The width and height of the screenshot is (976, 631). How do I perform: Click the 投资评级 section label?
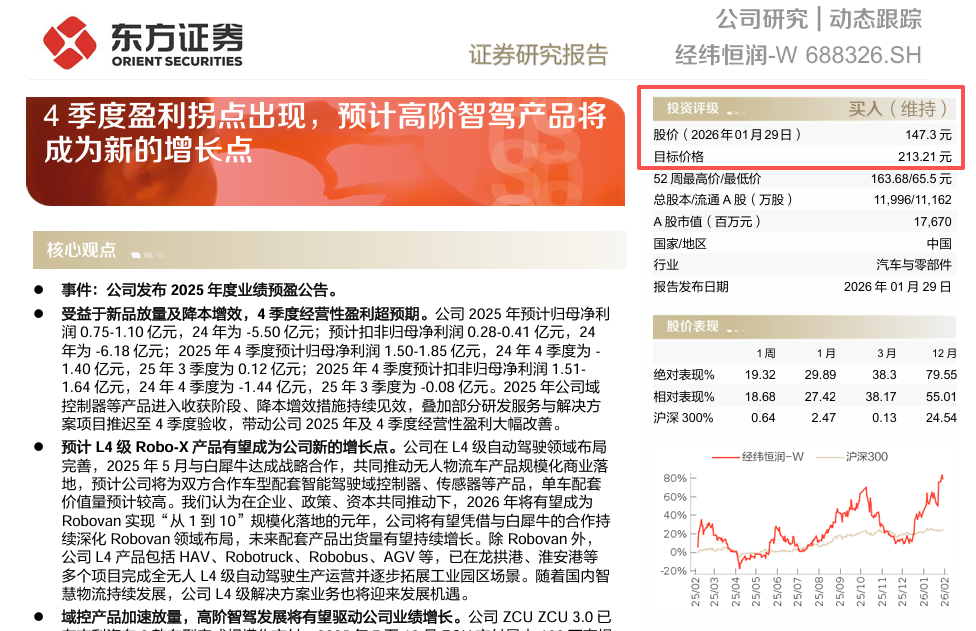click(x=693, y=108)
